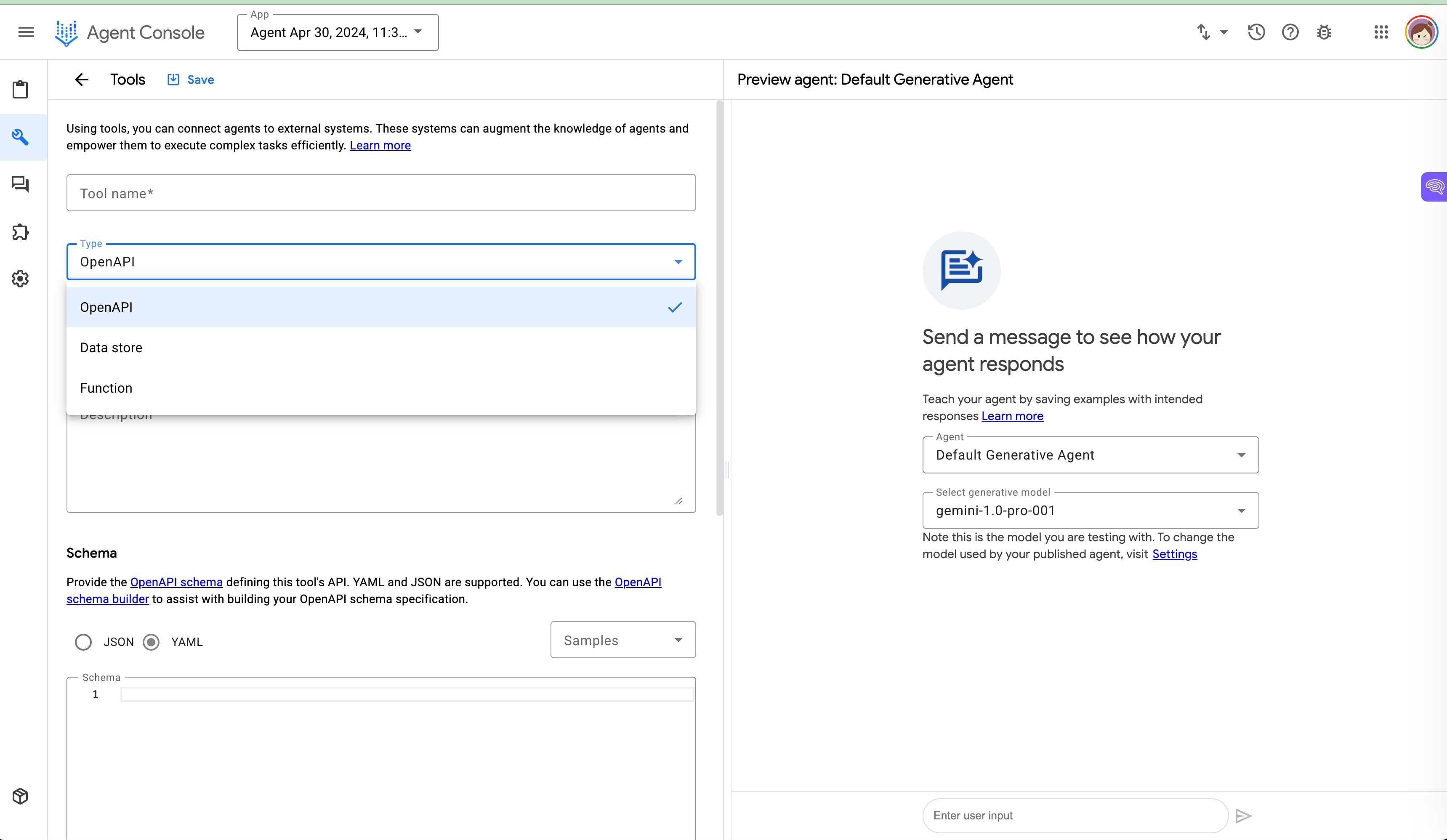
Task: Click the Tools wrench sidebar icon
Action: pos(21,137)
